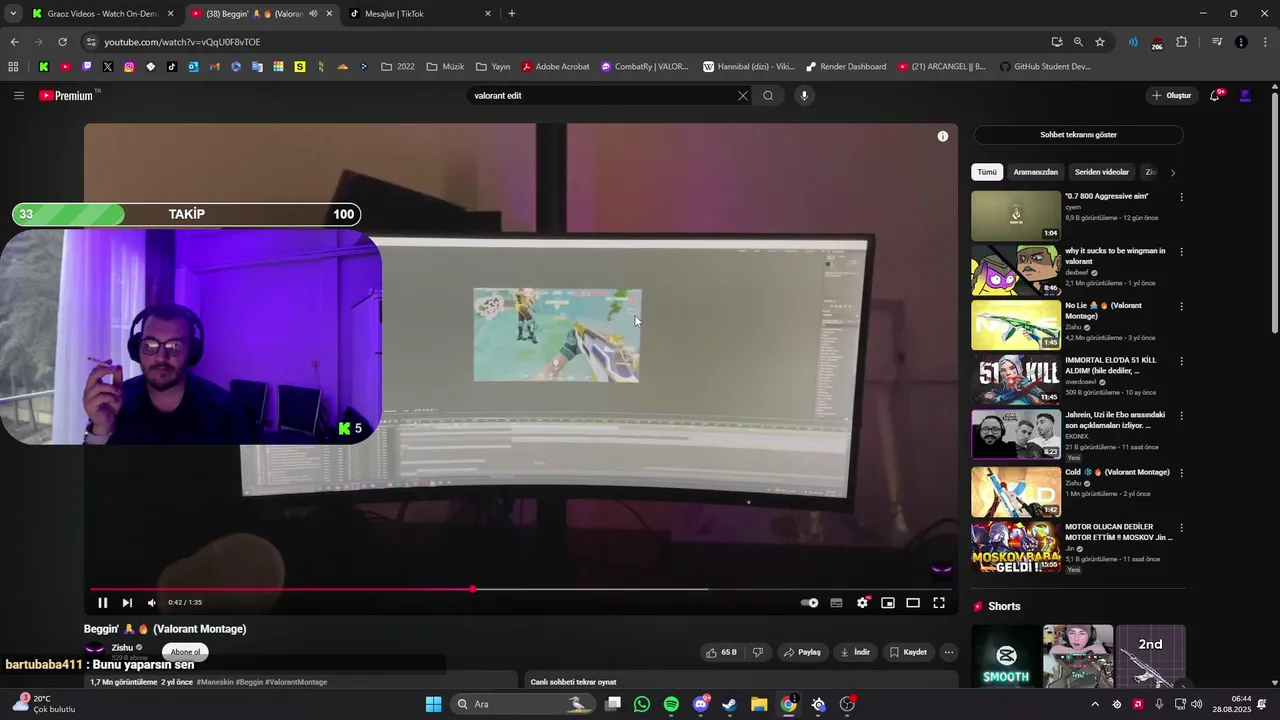This screenshot has height=720, width=1280.
Task: Open options for 0.7 800 Aggressive aim video
Action: (1181, 197)
